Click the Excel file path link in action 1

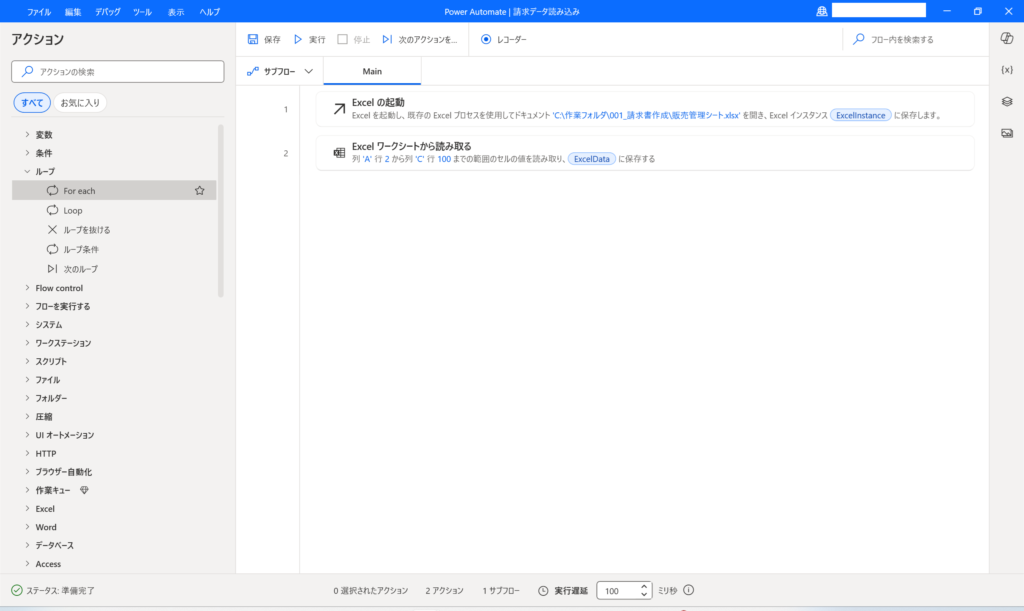coord(647,116)
